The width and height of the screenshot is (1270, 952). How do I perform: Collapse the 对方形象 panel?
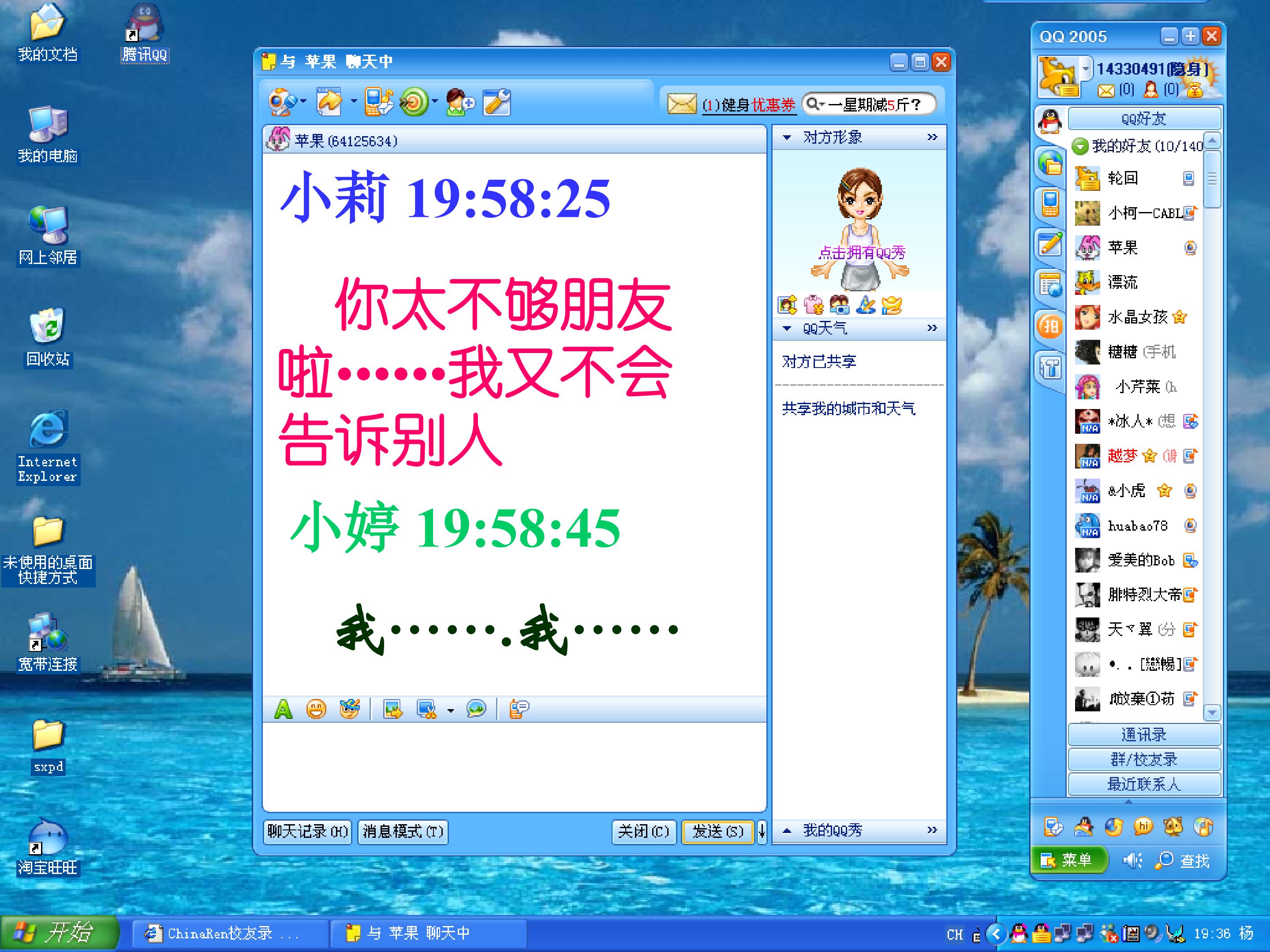coord(787,138)
